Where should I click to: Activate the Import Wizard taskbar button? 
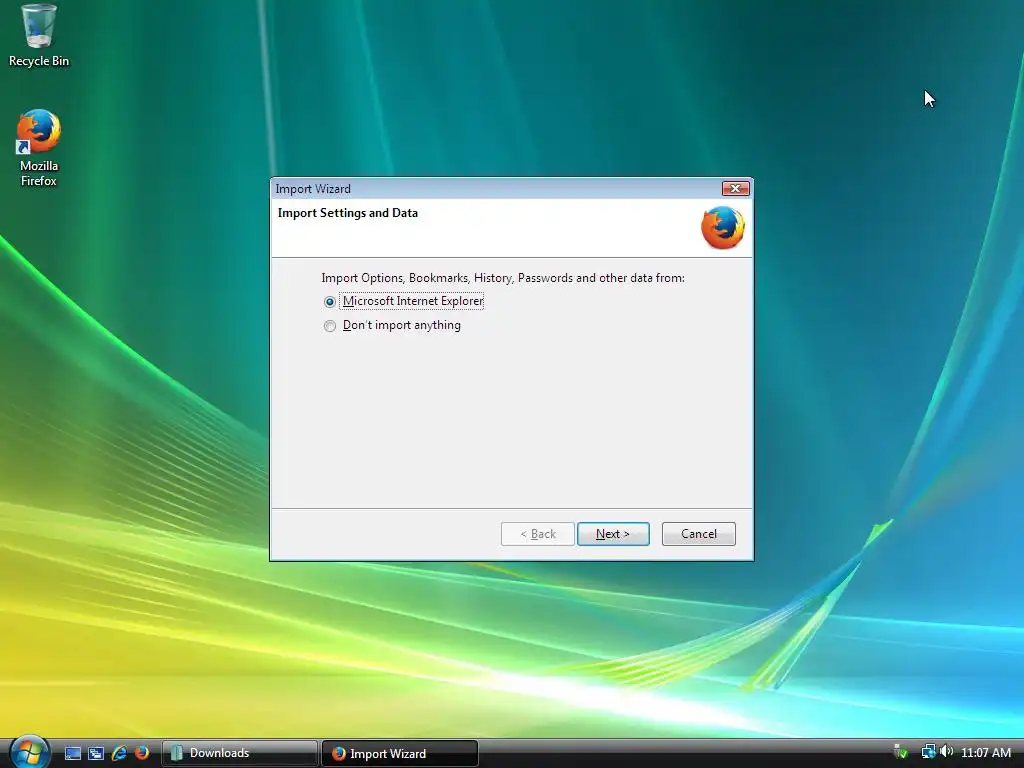click(400, 753)
